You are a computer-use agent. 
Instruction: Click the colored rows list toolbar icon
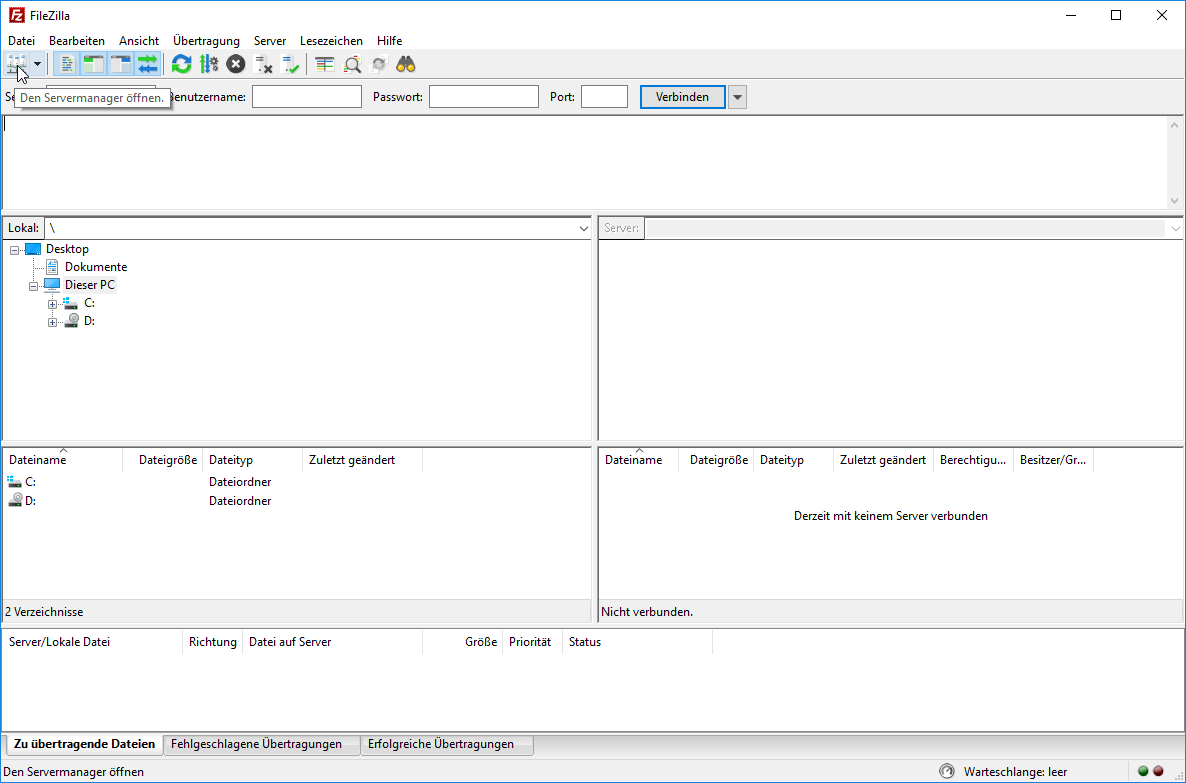point(324,64)
